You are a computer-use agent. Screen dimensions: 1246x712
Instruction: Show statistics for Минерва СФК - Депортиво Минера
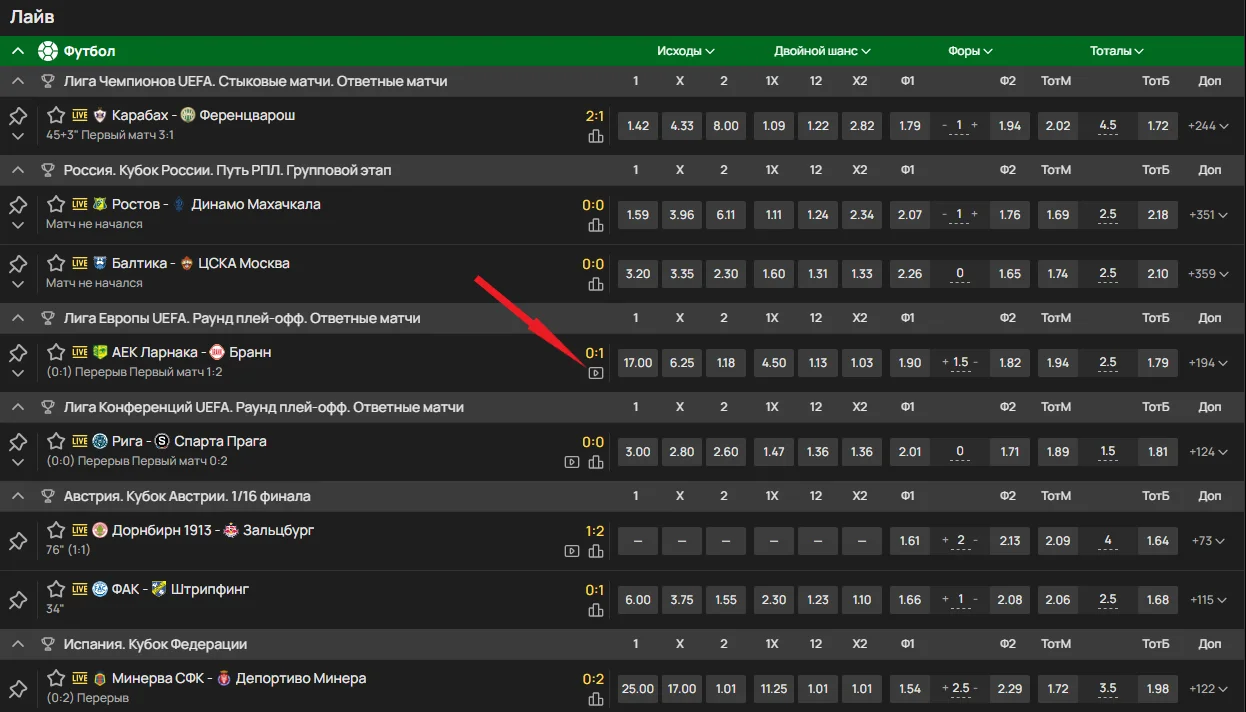(x=596, y=699)
